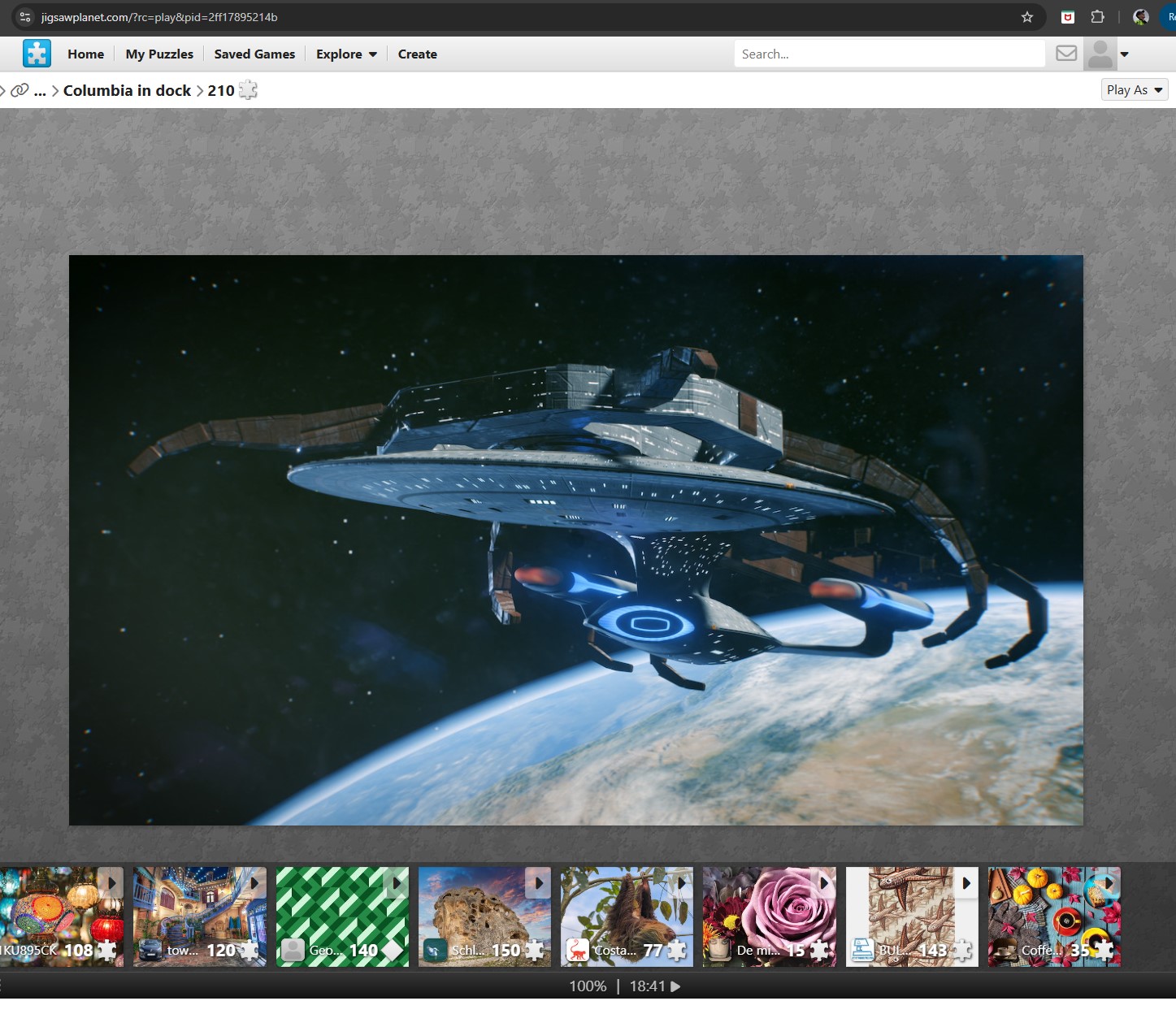1176x1014 pixels.
Task: Click the red Pocket-style extension icon
Action: 1068,17
